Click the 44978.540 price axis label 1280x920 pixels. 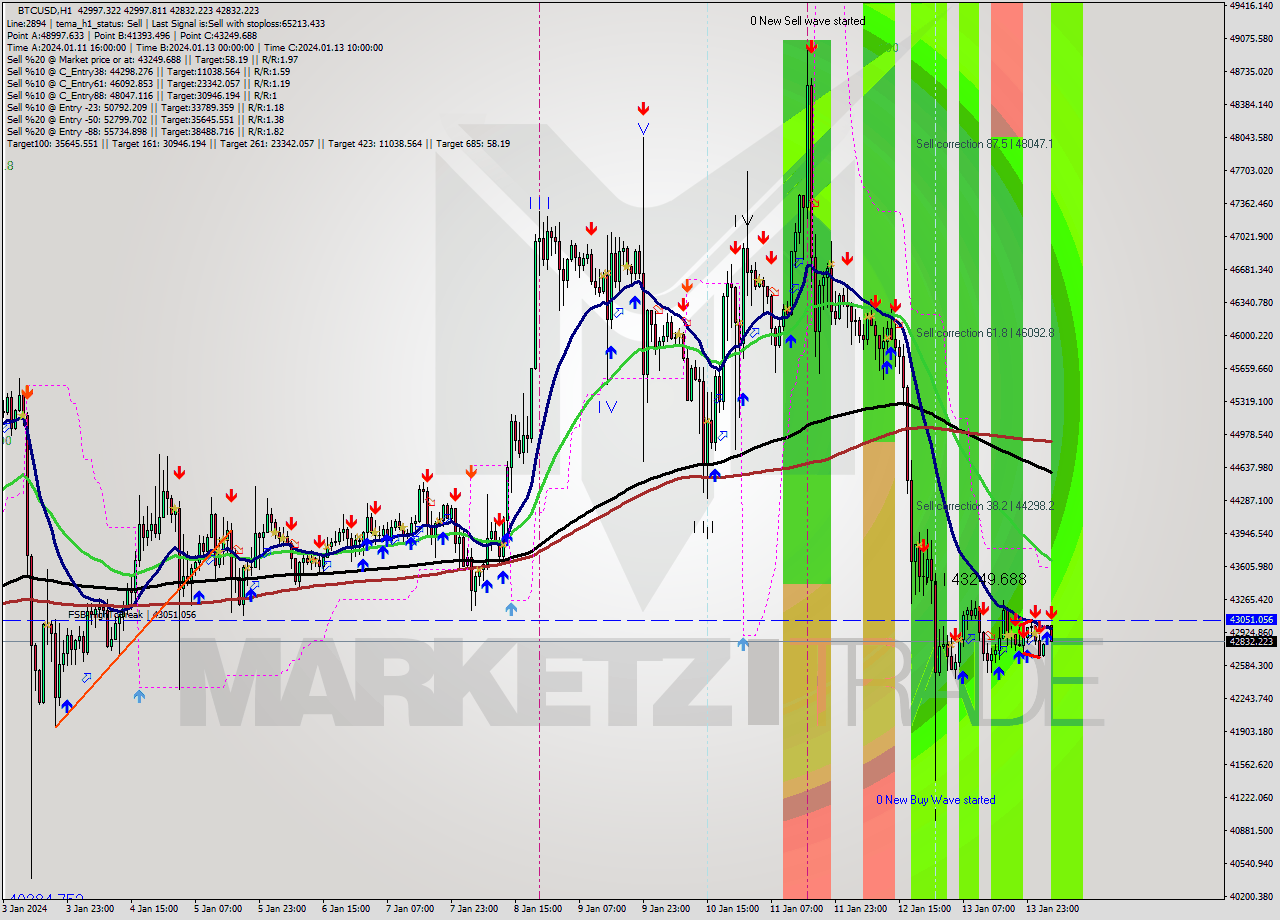click(x=1250, y=434)
